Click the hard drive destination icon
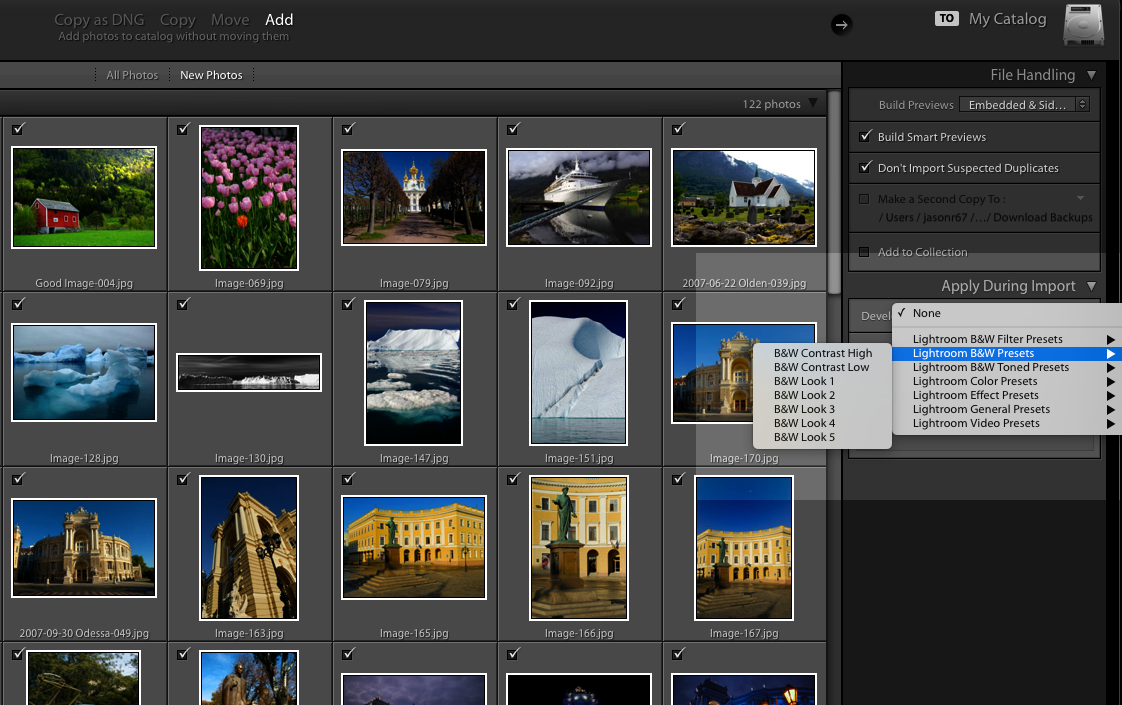Image resolution: width=1122 pixels, height=705 pixels. click(x=1083, y=25)
